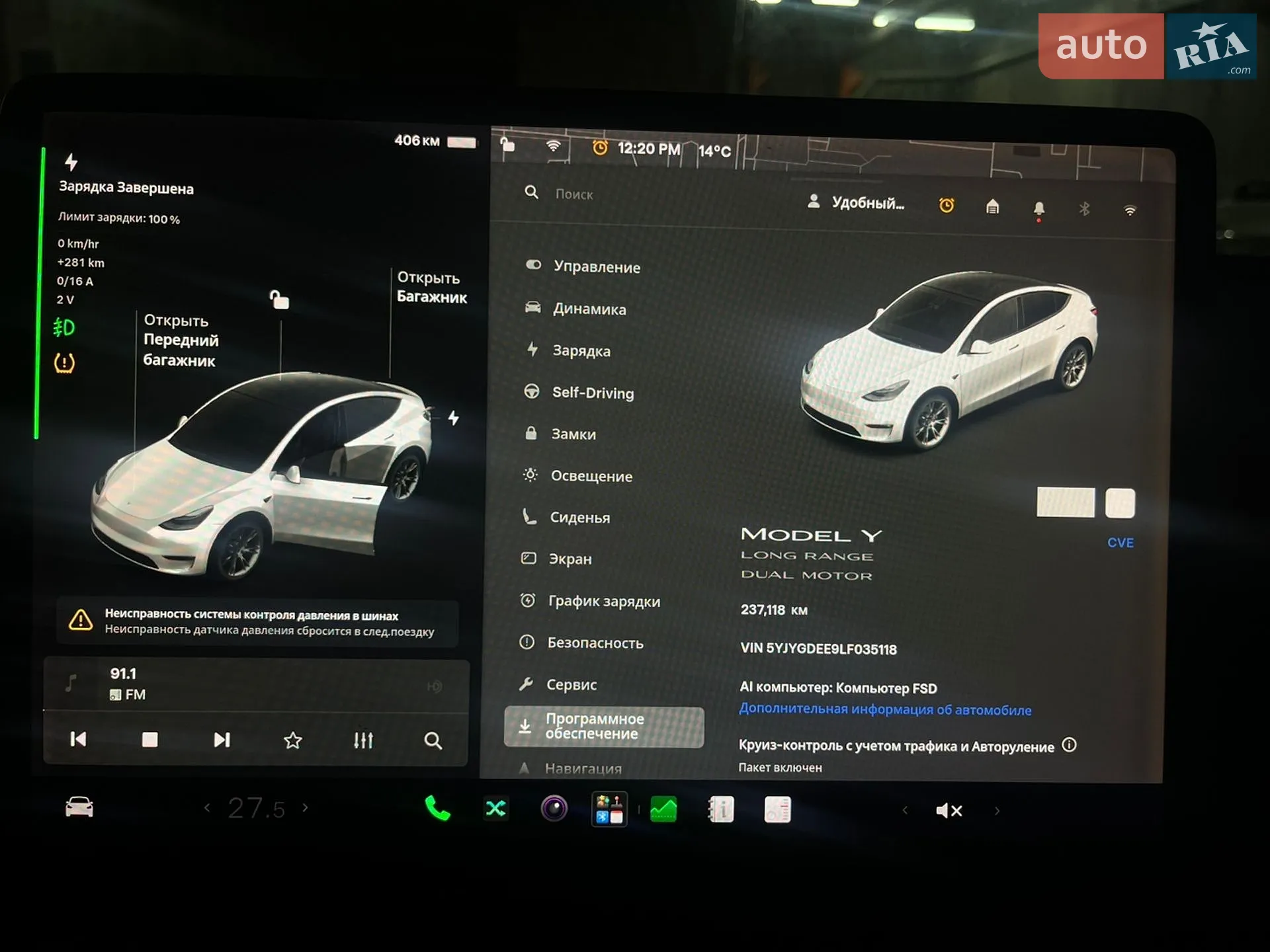Screen dimensions: 1270x952
Task: Open Дополнительная информация об автомобиле link
Action: (885, 709)
